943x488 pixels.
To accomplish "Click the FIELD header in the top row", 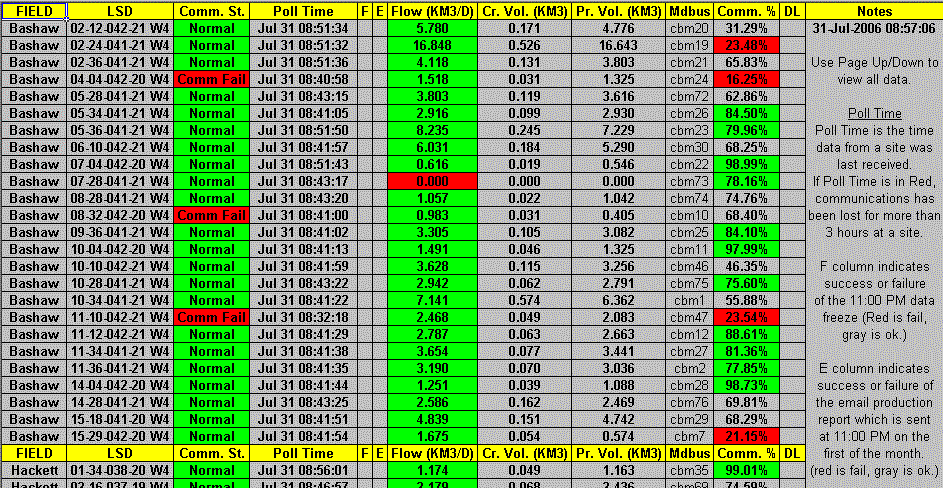I will (34, 11).
